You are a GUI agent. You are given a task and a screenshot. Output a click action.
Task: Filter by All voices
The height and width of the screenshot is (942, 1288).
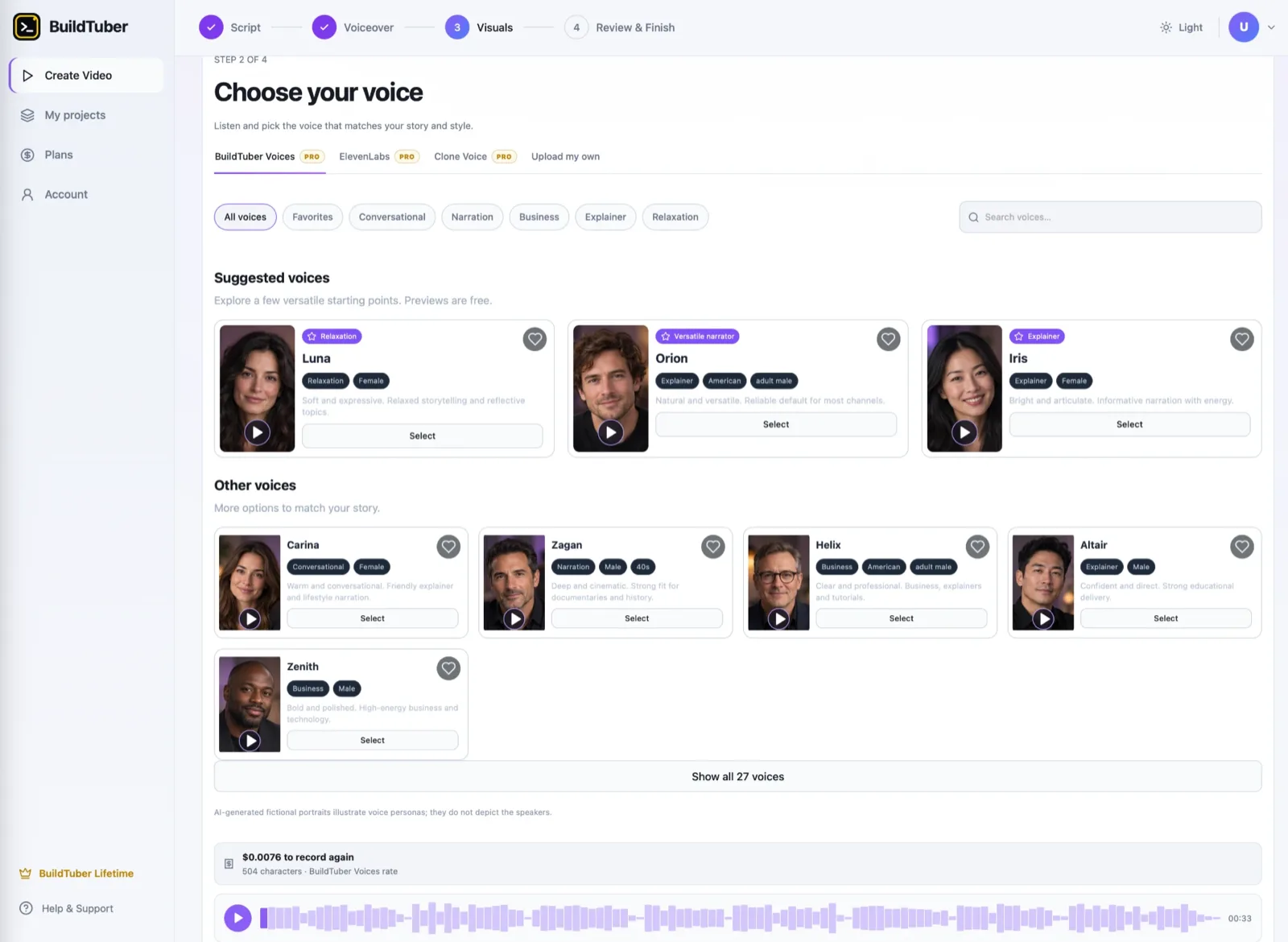click(x=246, y=217)
